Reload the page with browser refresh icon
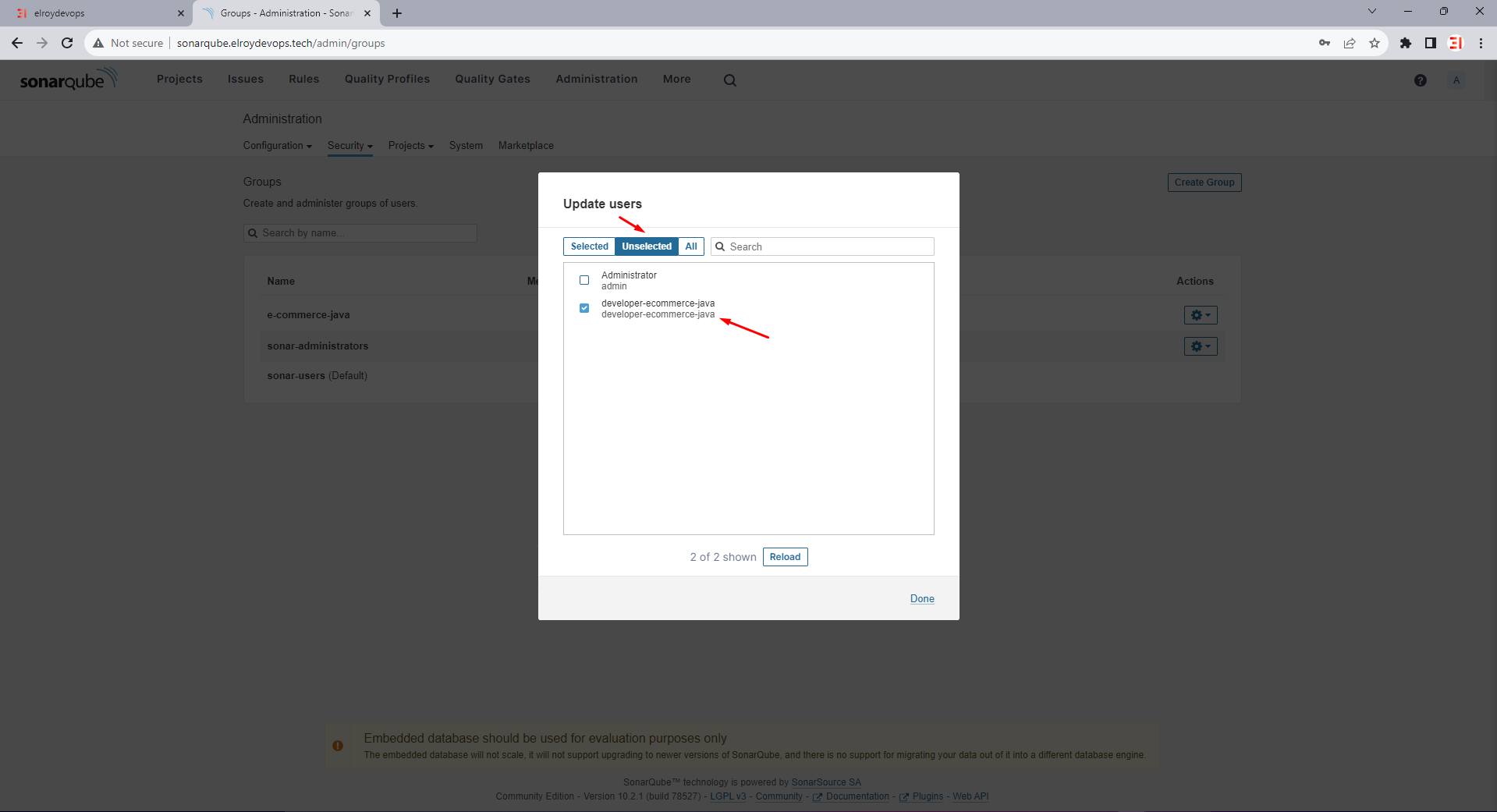 click(x=67, y=43)
